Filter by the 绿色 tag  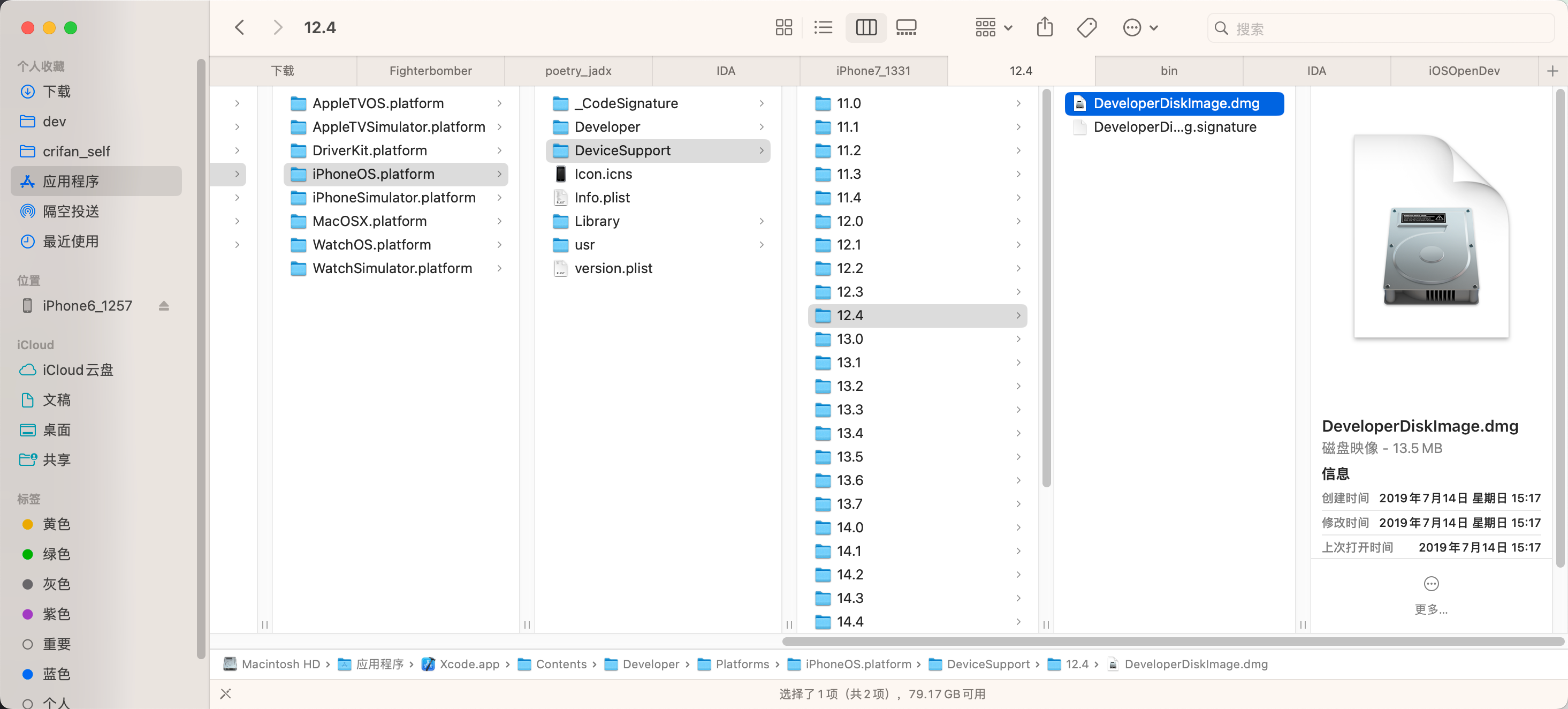point(96,554)
